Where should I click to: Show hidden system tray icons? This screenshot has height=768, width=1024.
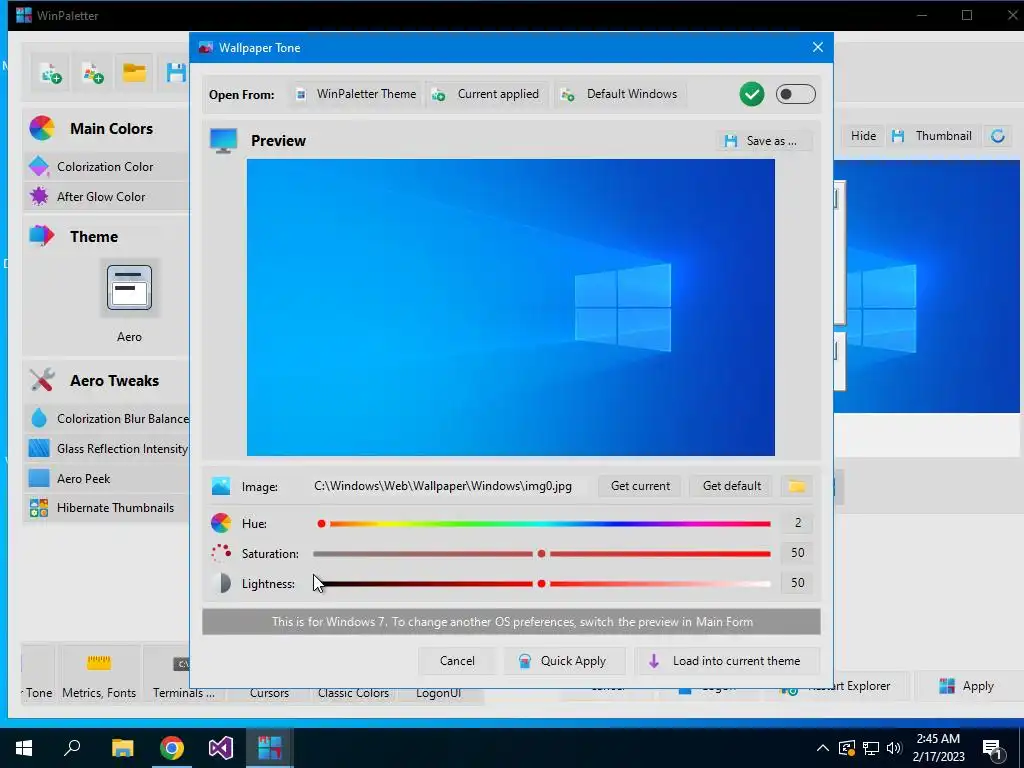[x=823, y=748]
